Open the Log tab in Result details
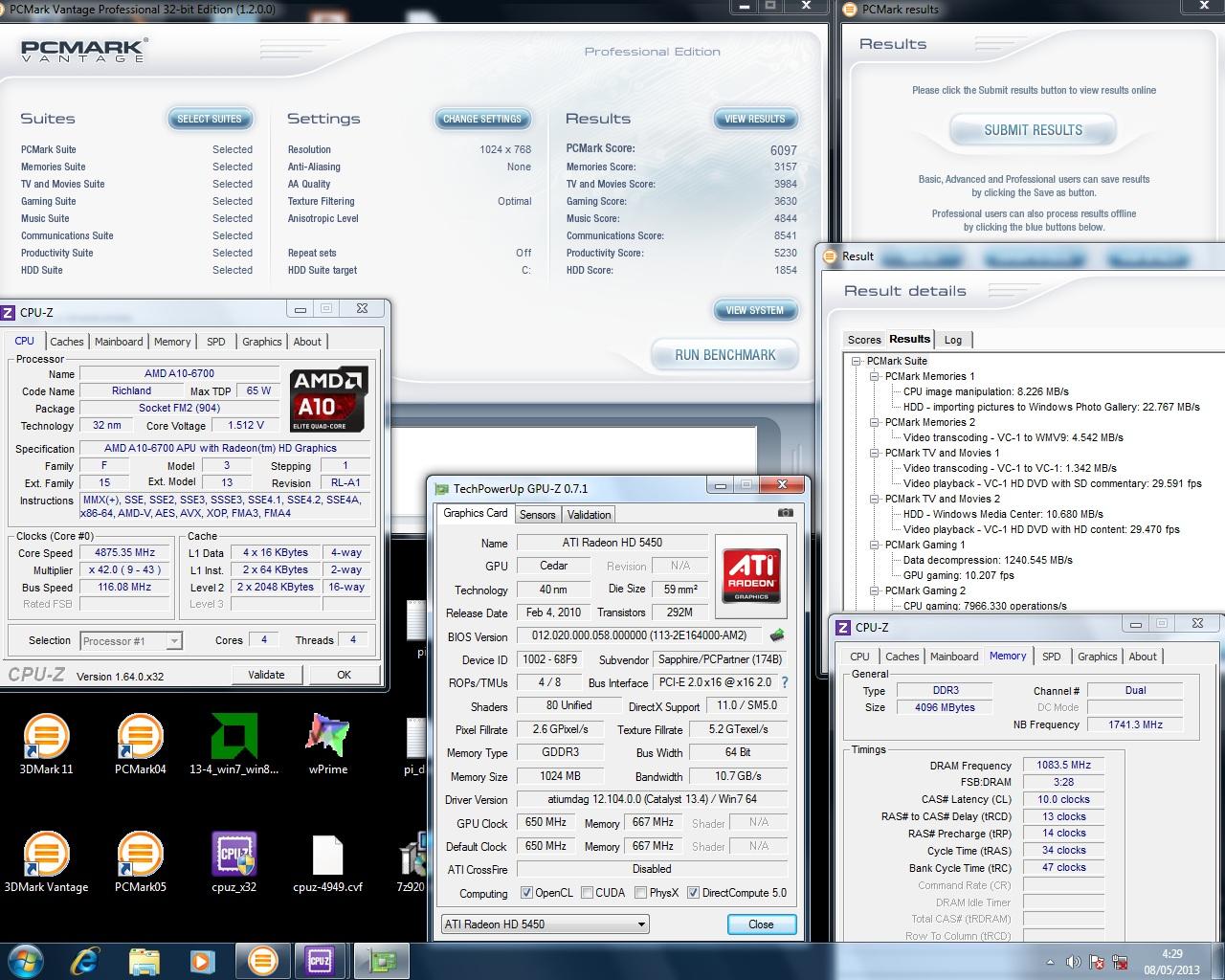This screenshot has width=1225, height=980. 953,340
